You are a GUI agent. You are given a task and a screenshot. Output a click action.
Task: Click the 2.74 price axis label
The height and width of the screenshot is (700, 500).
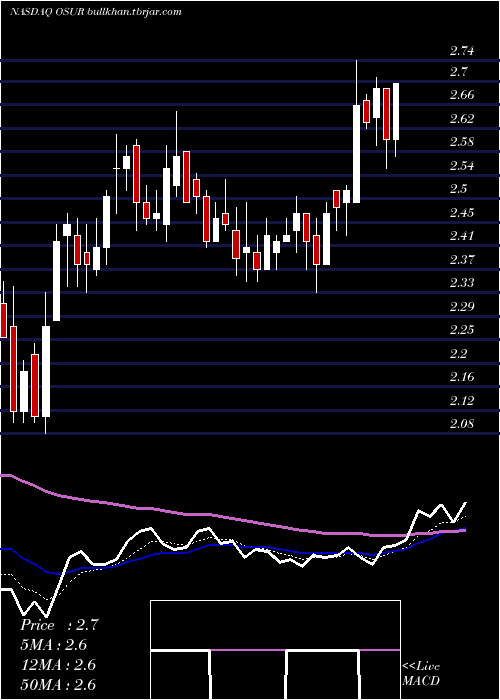tap(462, 51)
